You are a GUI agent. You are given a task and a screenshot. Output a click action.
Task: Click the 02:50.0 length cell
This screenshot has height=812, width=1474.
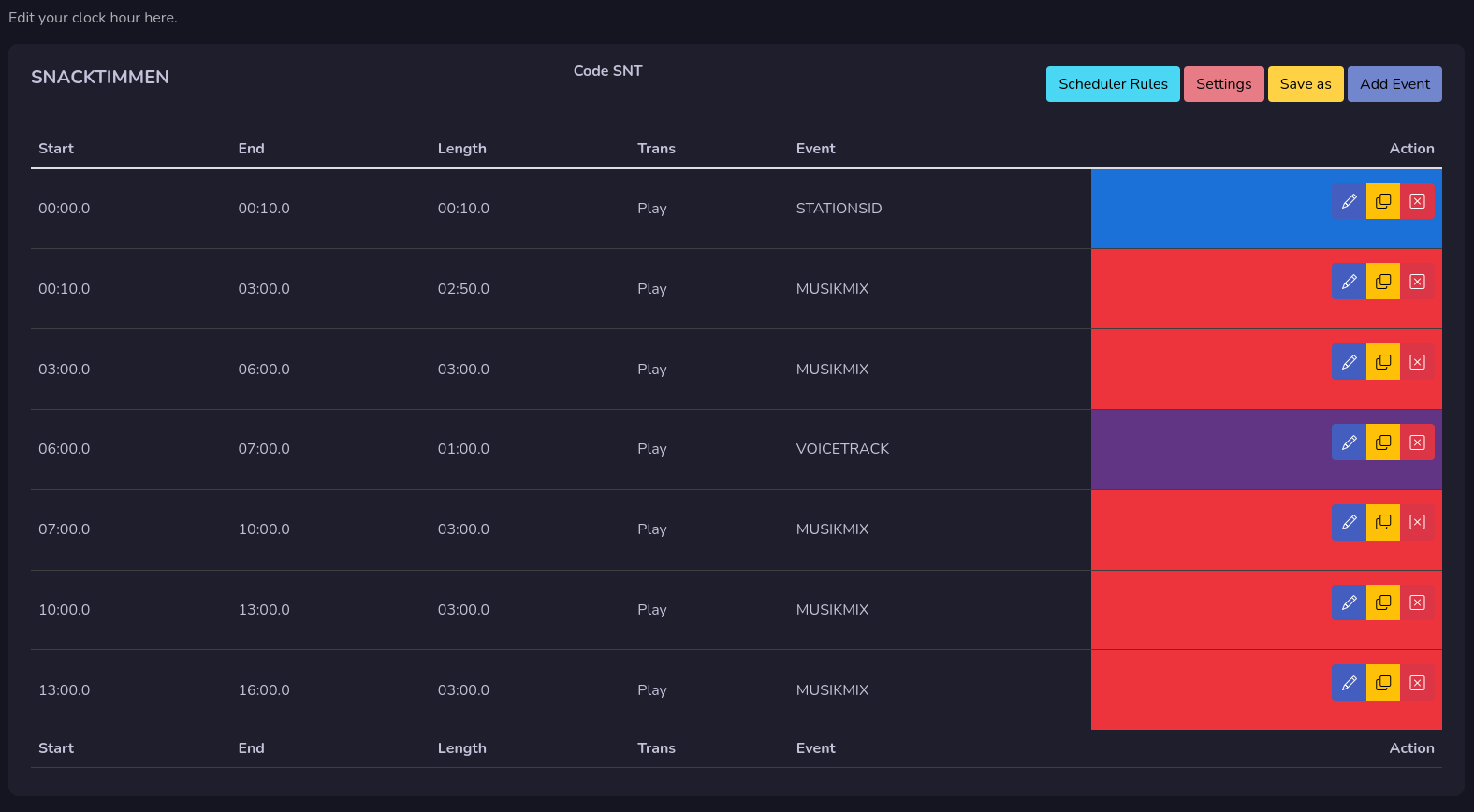(463, 289)
